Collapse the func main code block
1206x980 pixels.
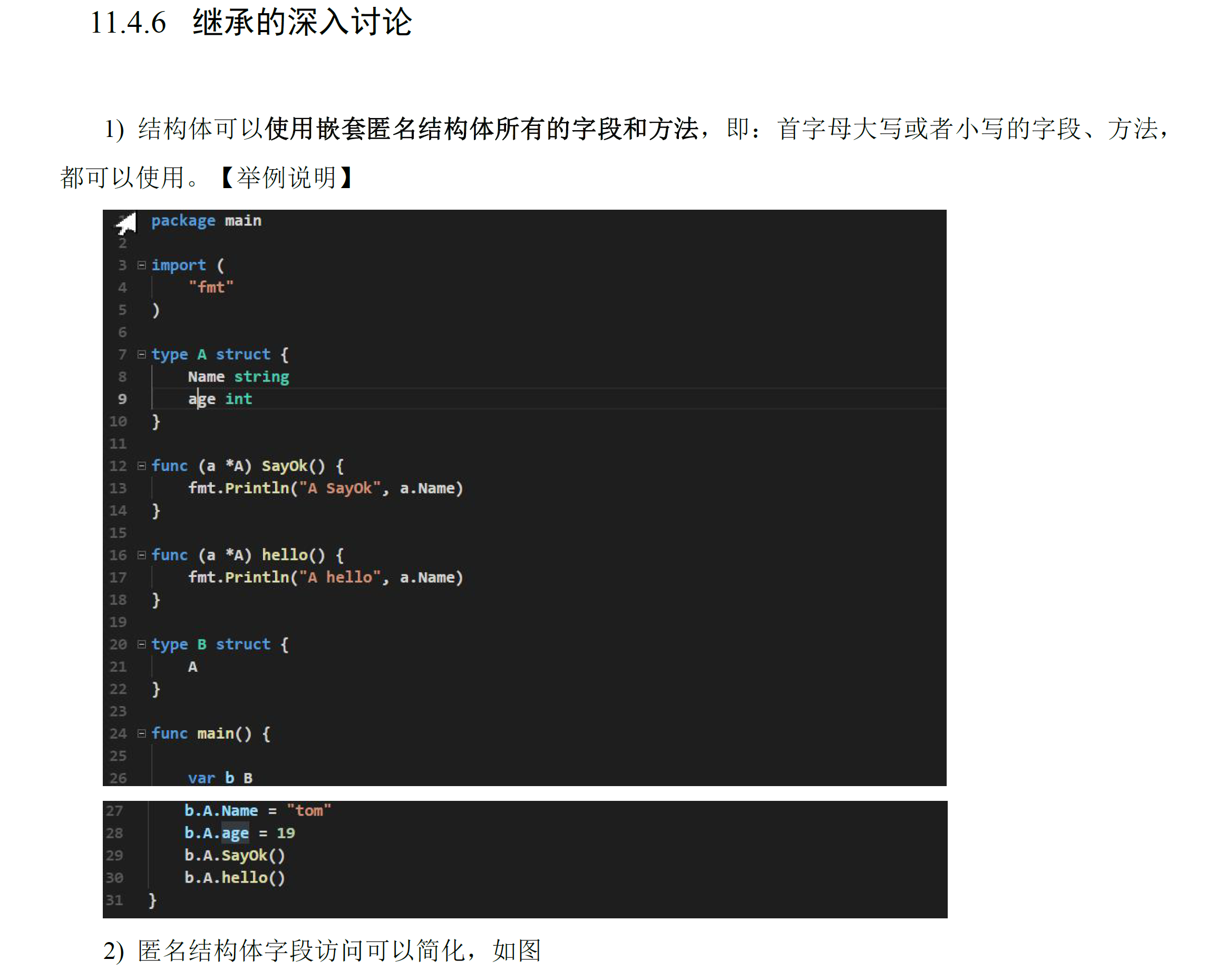pos(141,733)
